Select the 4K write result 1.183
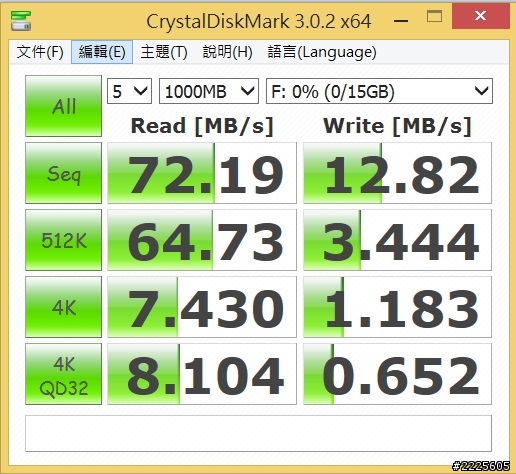Image resolution: width=516 pixels, height=474 pixels. [x=397, y=307]
